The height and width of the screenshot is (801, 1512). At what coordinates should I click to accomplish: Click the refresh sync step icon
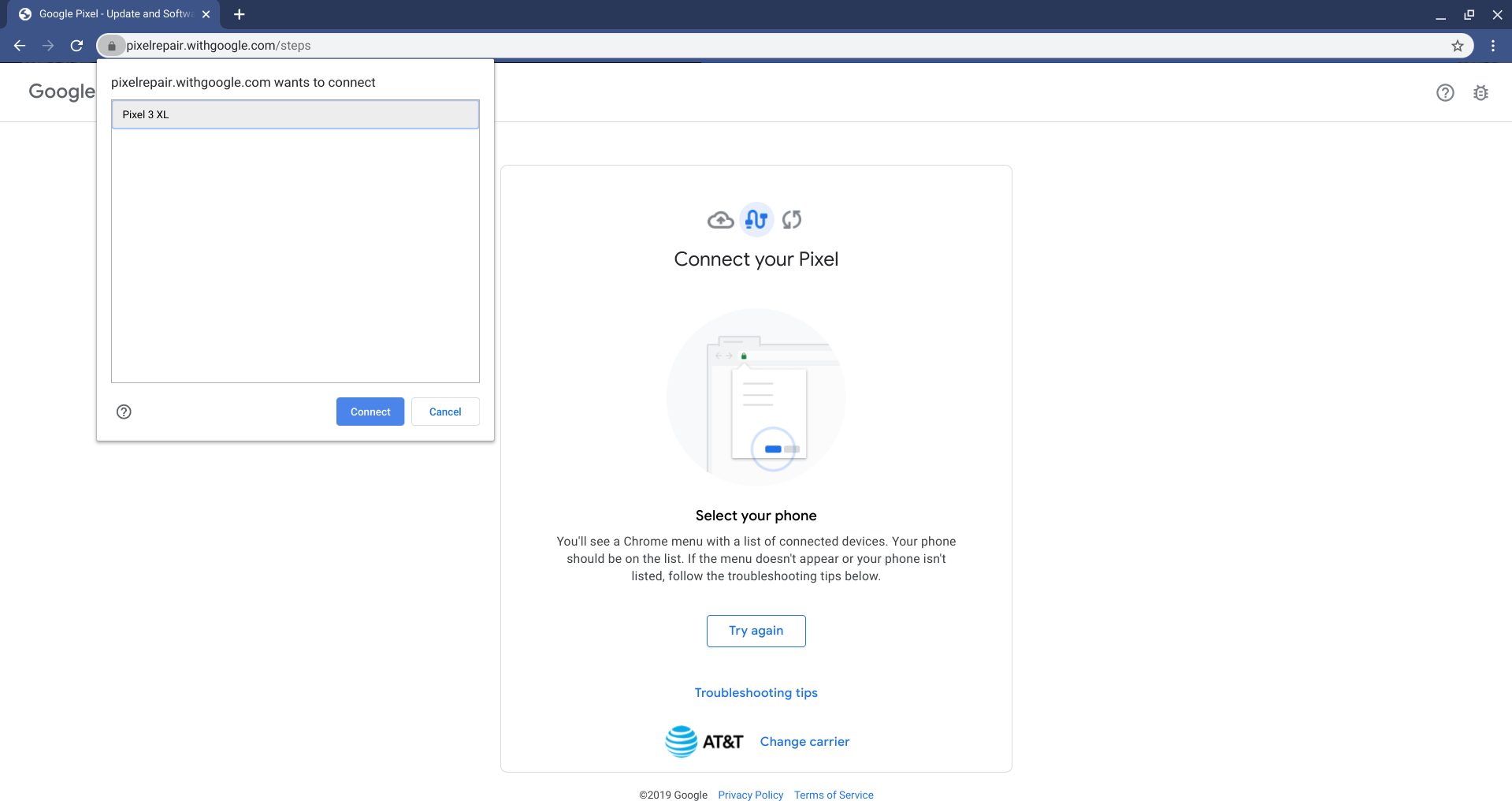click(792, 220)
